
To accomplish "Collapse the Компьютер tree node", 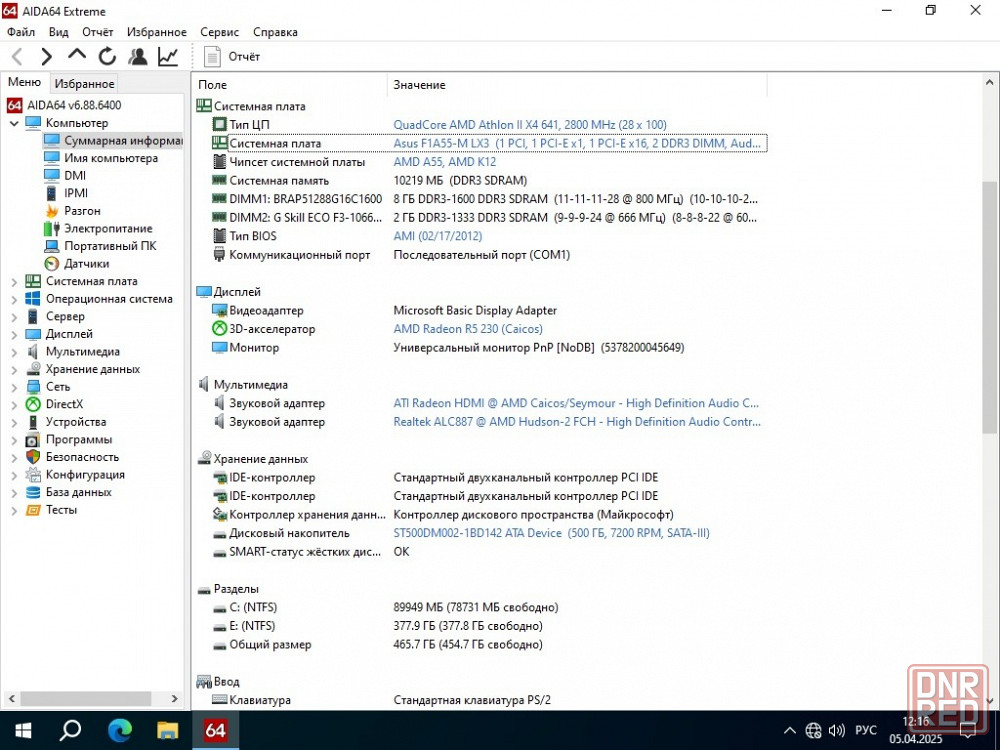I will point(14,123).
